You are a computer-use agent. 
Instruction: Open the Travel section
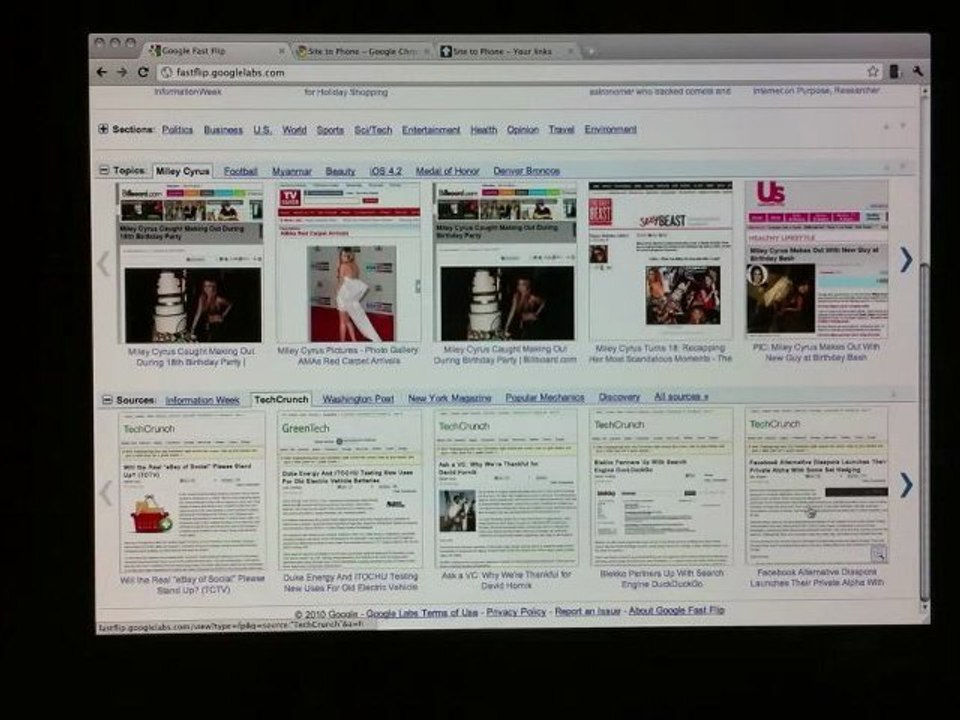(x=561, y=129)
